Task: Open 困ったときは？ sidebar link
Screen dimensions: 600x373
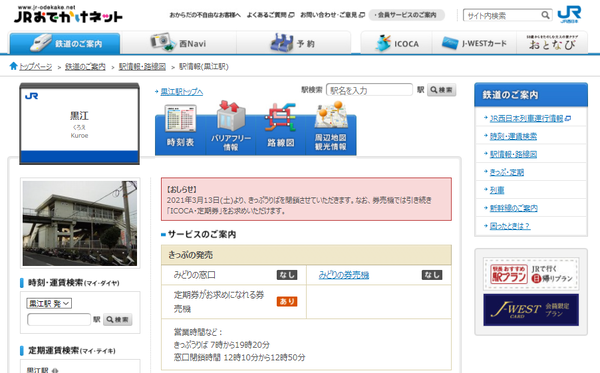Action: click(x=510, y=226)
